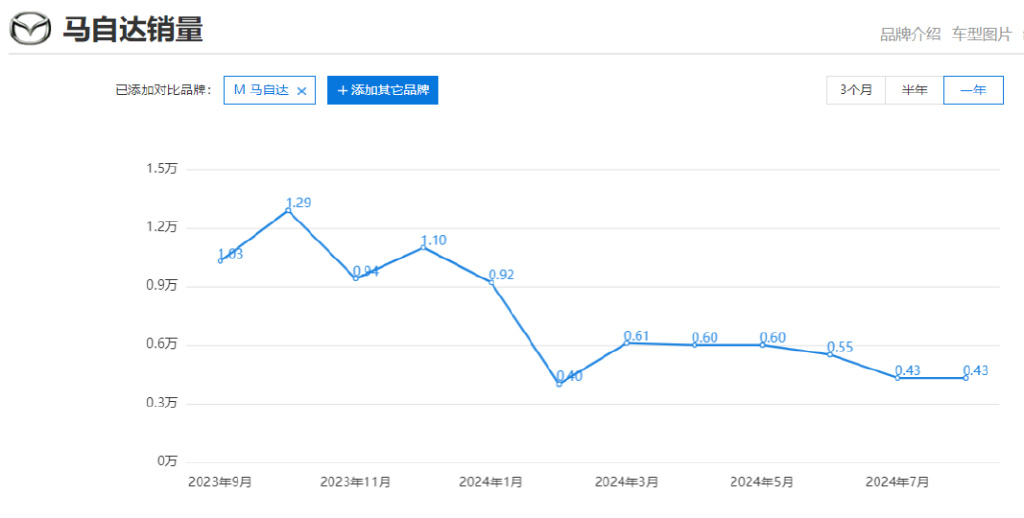1024x518 pixels.
Task: Click 添加其它品牌 button
Action: click(x=383, y=90)
